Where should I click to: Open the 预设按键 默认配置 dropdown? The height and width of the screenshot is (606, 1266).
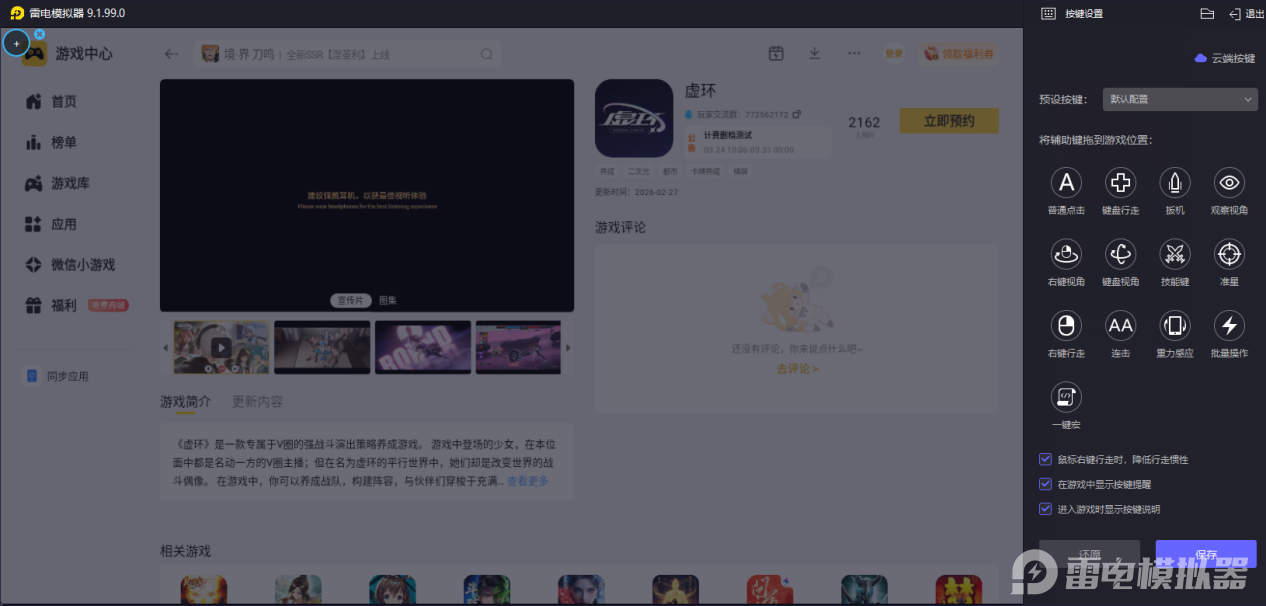1179,99
